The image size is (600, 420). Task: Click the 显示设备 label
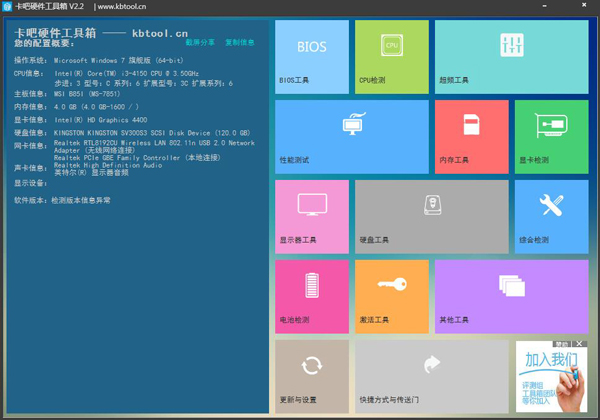point(31,183)
